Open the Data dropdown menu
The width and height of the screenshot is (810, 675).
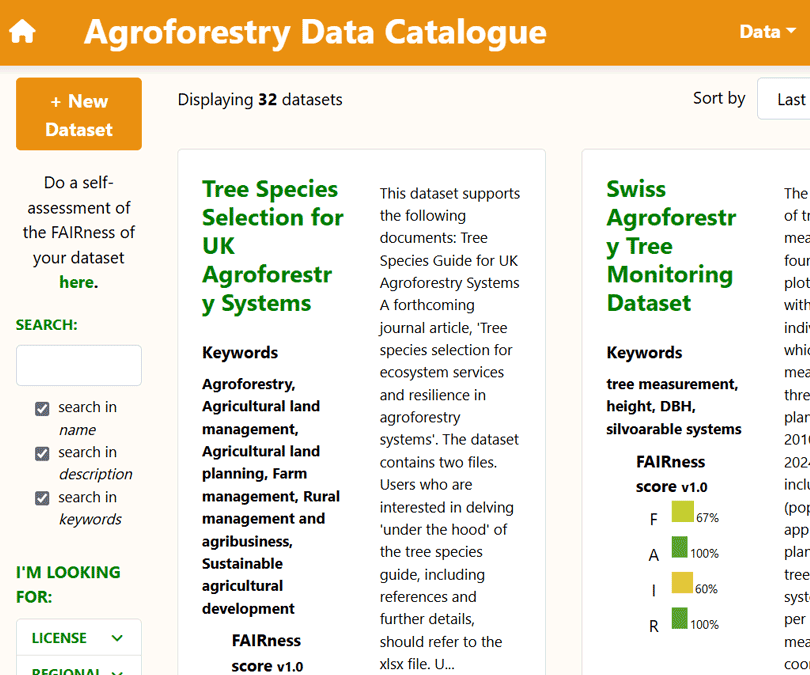pos(767,32)
